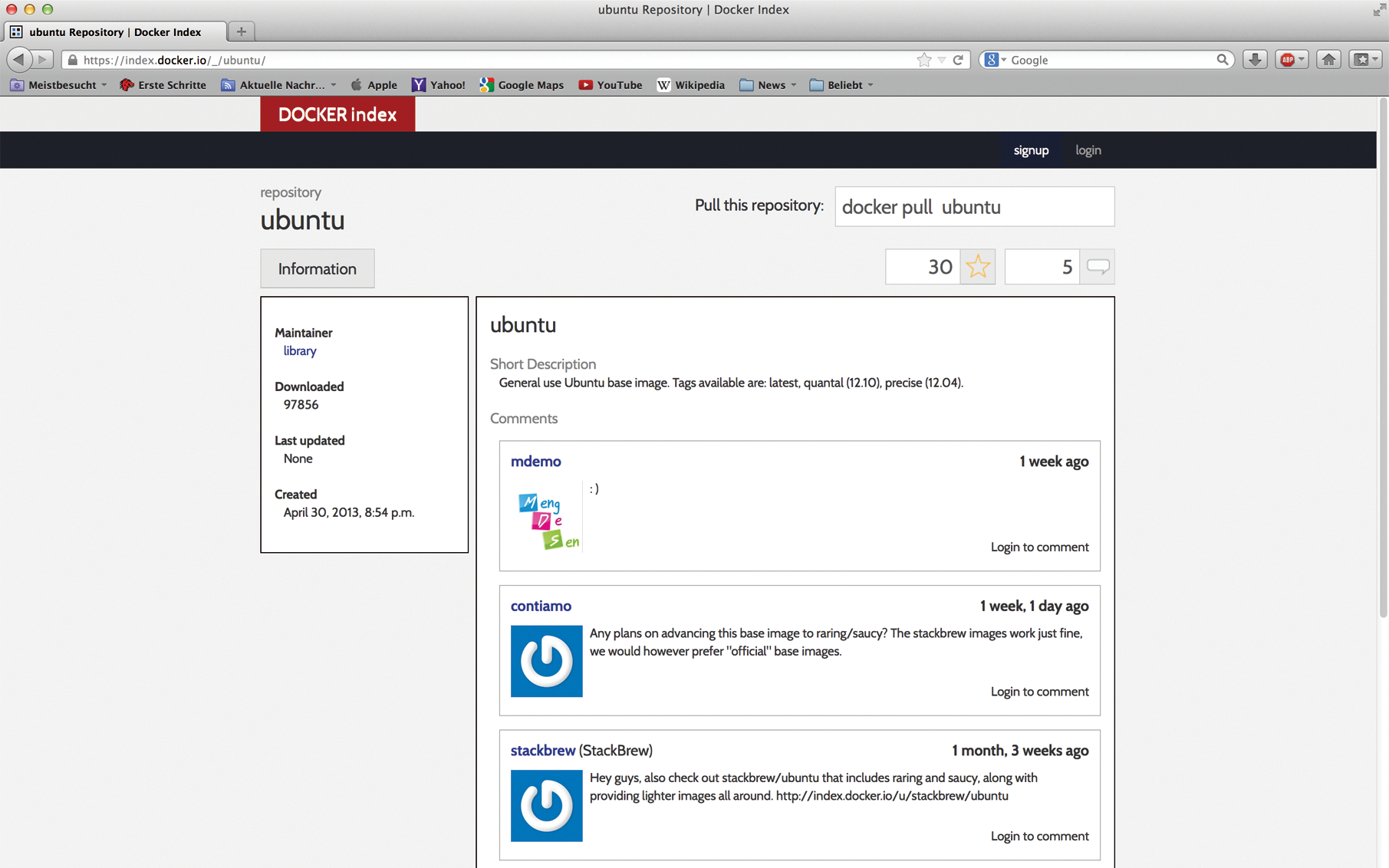Open the Apple bookmark

(374, 85)
